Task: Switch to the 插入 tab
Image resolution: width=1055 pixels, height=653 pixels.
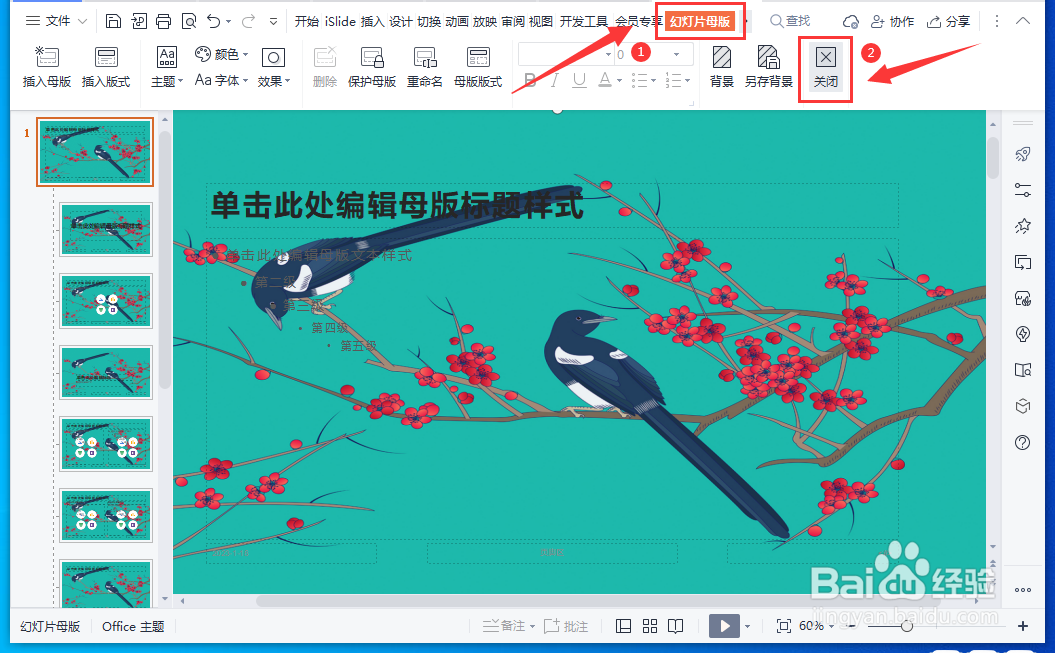Action: (372, 22)
